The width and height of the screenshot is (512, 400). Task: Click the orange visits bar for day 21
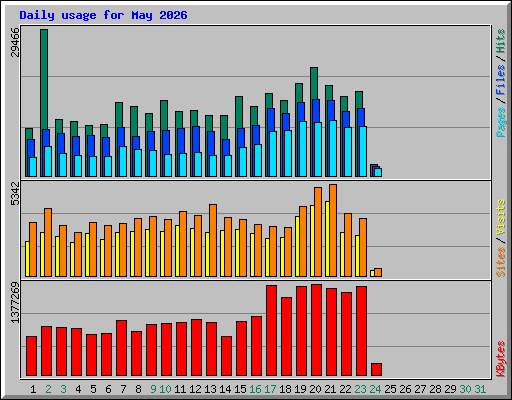(x=333, y=230)
